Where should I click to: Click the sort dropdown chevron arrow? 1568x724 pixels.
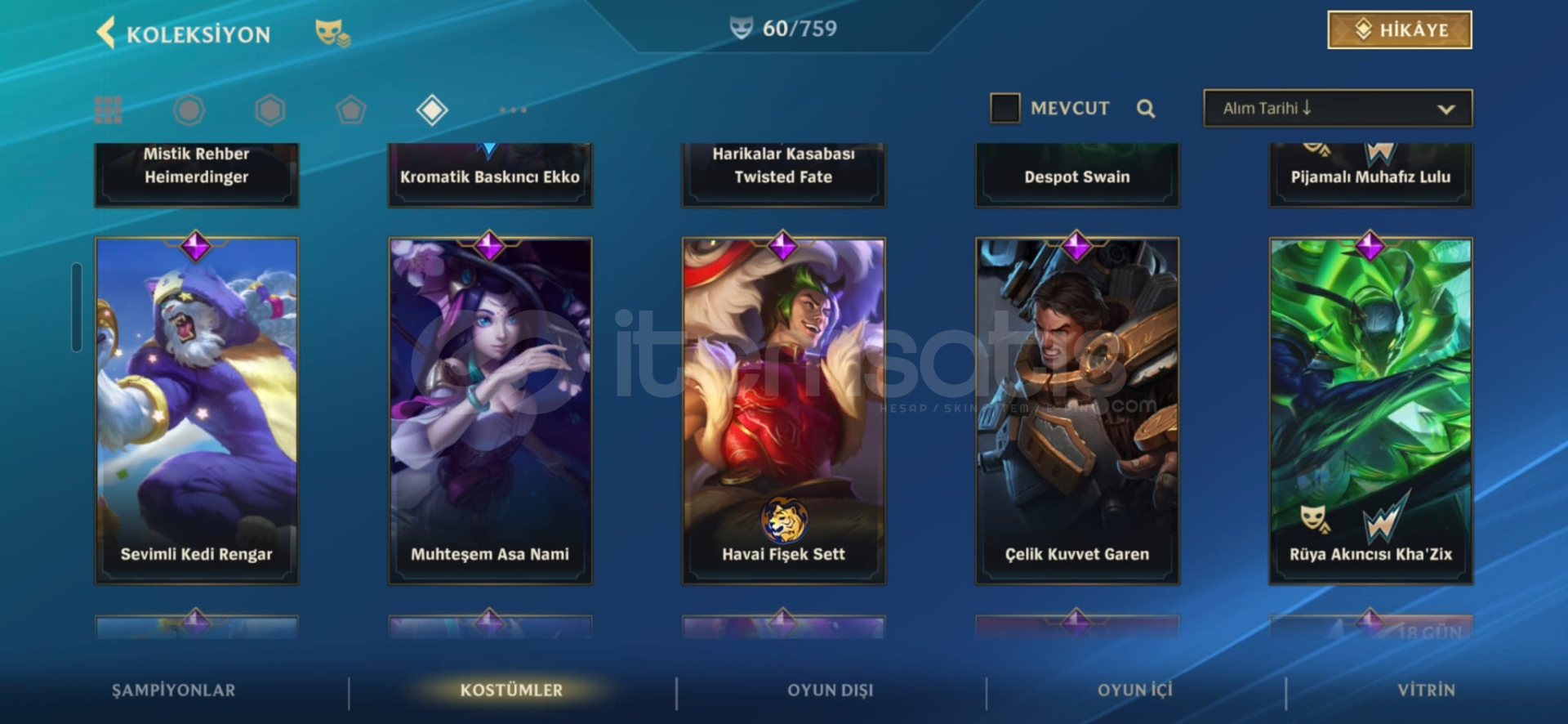tap(1445, 109)
